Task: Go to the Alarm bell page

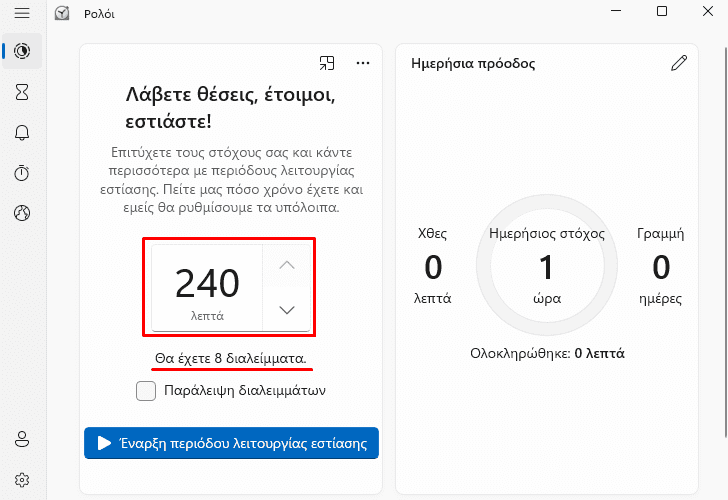Action: (22, 133)
